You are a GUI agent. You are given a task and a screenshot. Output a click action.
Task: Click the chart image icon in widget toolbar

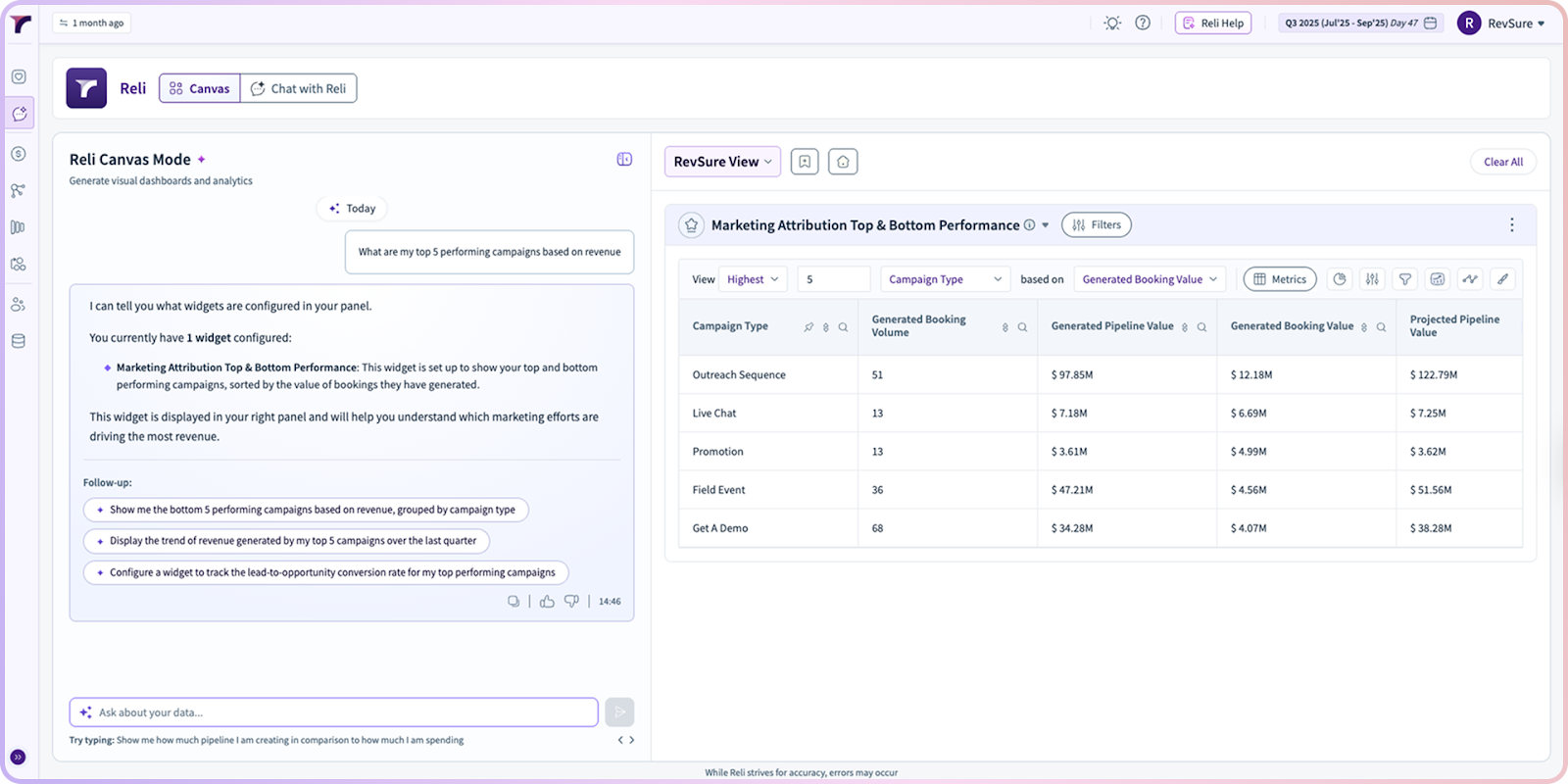1438,279
